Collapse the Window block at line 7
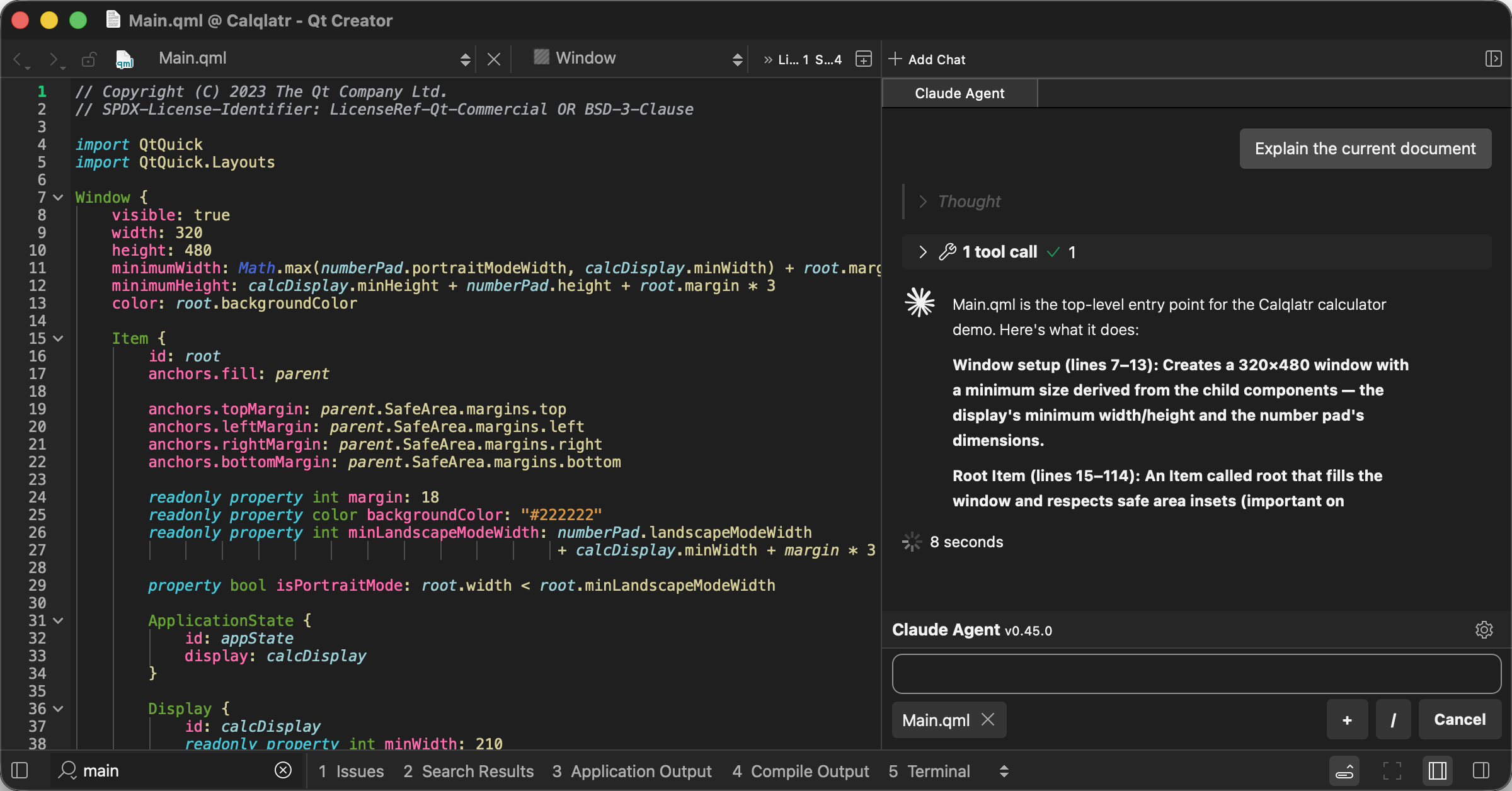The height and width of the screenshot is (791, 1512). (59, 197)
